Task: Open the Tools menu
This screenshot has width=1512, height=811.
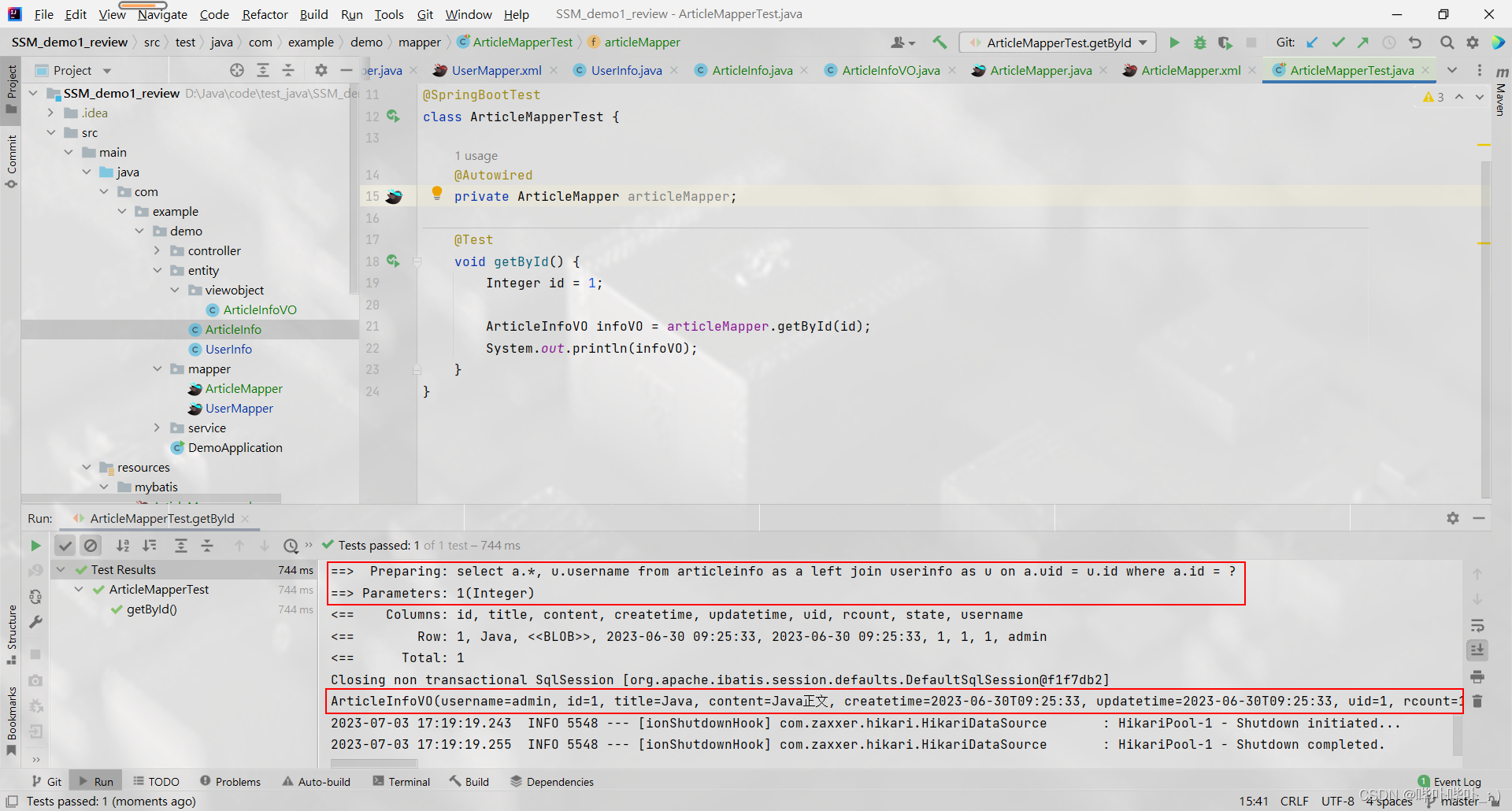Action: tap(389, 14)
